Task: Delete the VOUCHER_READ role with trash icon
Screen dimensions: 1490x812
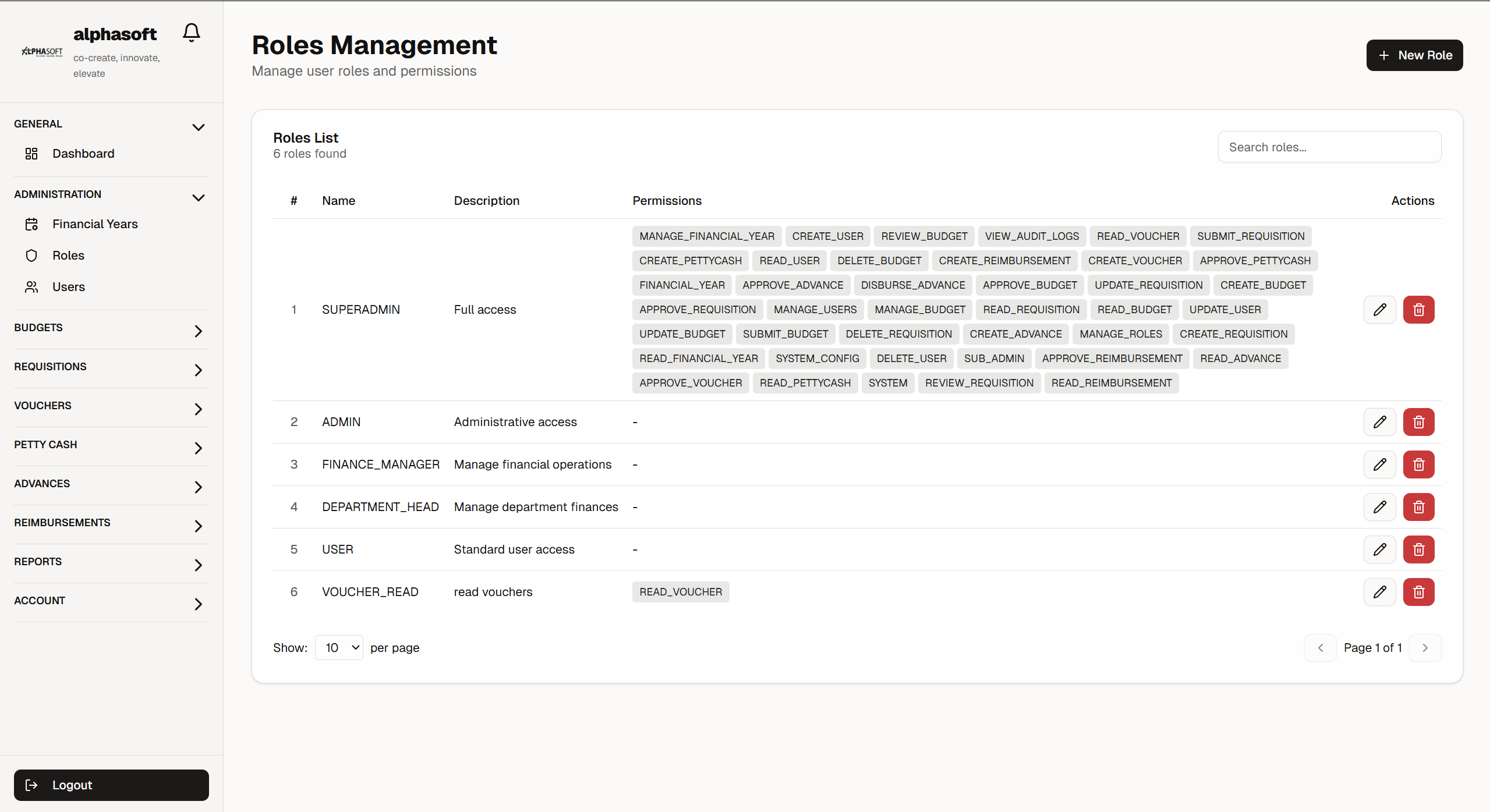Action: pyautogui.click(x=1418, y=591)
